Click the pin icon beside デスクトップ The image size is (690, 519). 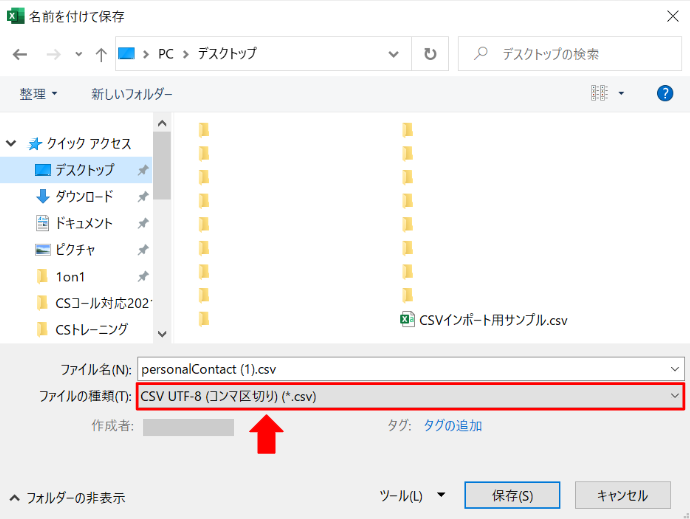143,170
